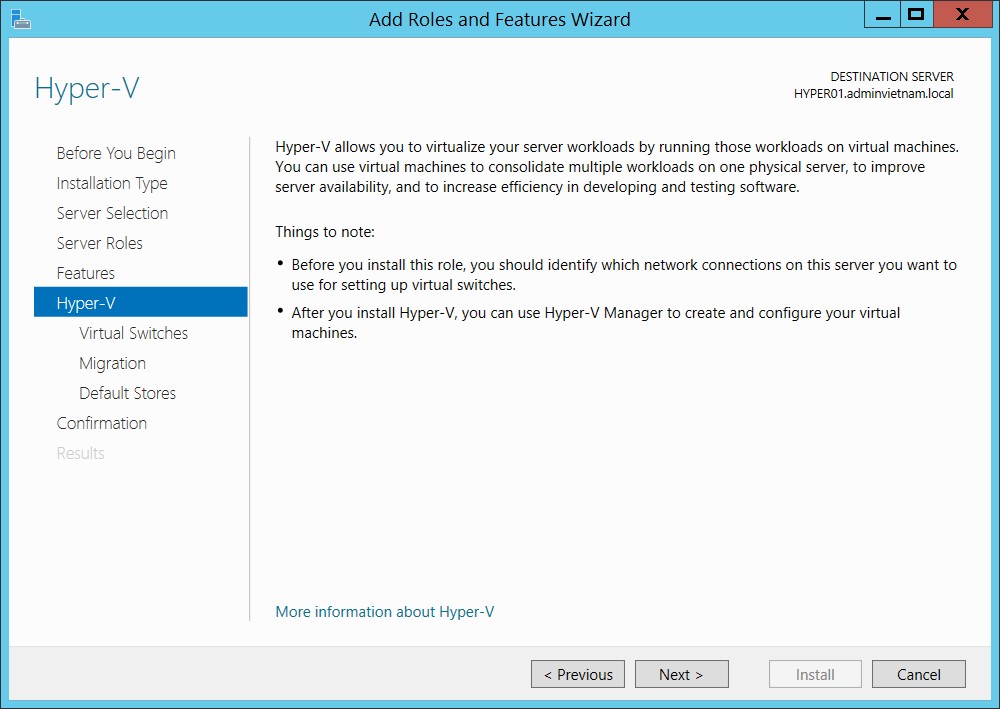Go to the Confirmation step
The width and height of the screenshot is (1000, 709).
[102, 423]
